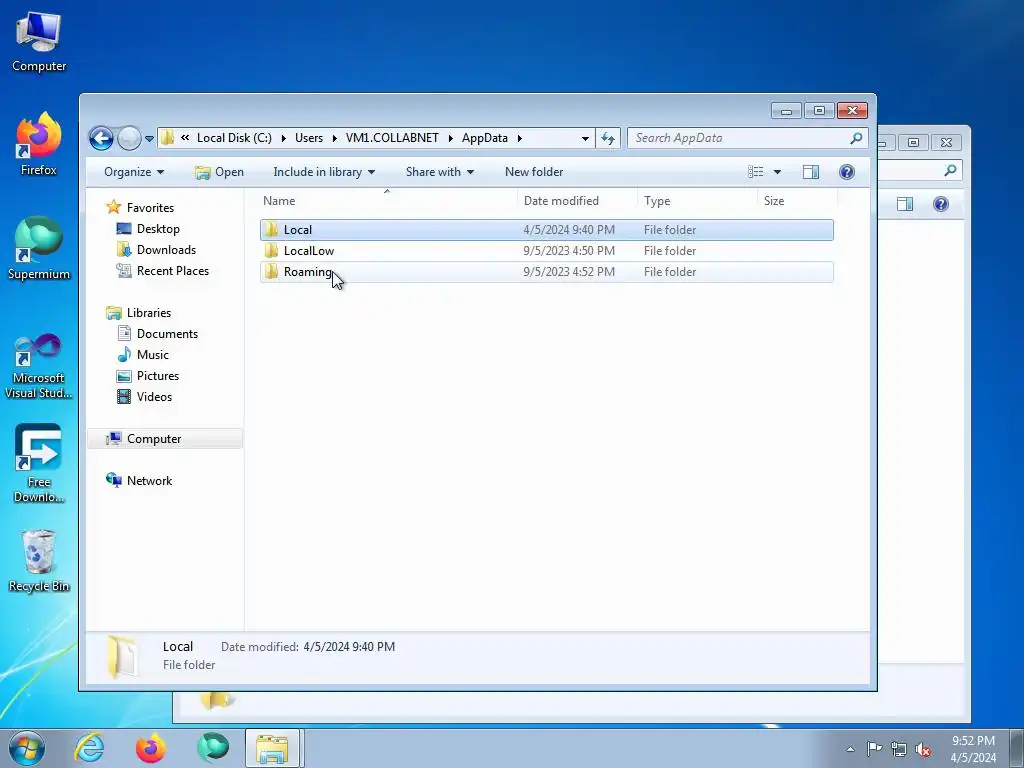1024x768 pixels.
Task: Create a New folder
Action: tap(534, 172)
